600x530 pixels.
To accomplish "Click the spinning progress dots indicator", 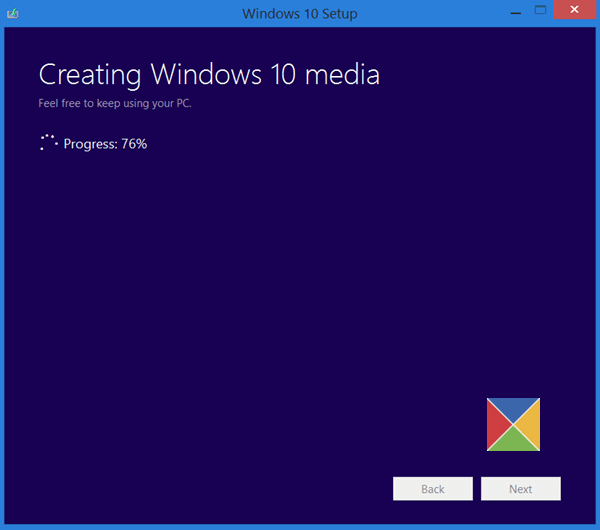I will [x=49, y=142].
